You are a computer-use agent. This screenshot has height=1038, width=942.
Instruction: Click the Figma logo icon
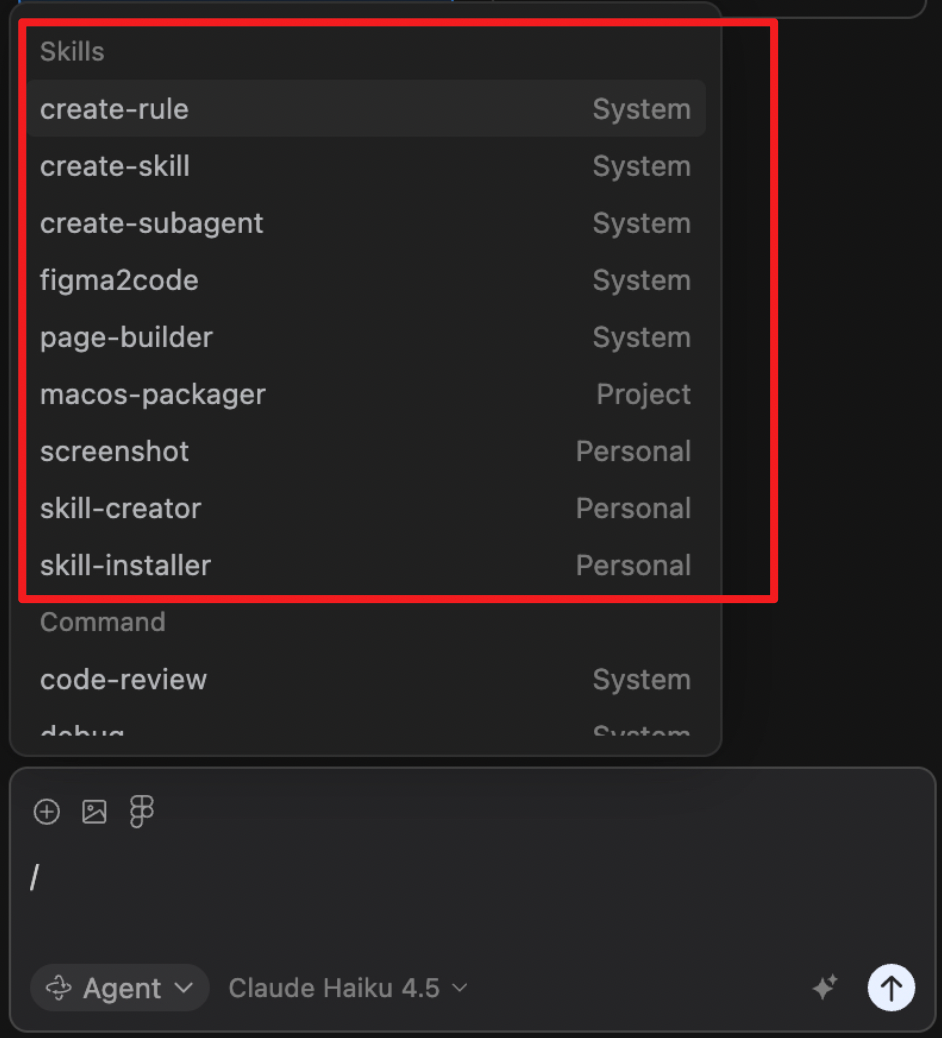pos(142,812)
